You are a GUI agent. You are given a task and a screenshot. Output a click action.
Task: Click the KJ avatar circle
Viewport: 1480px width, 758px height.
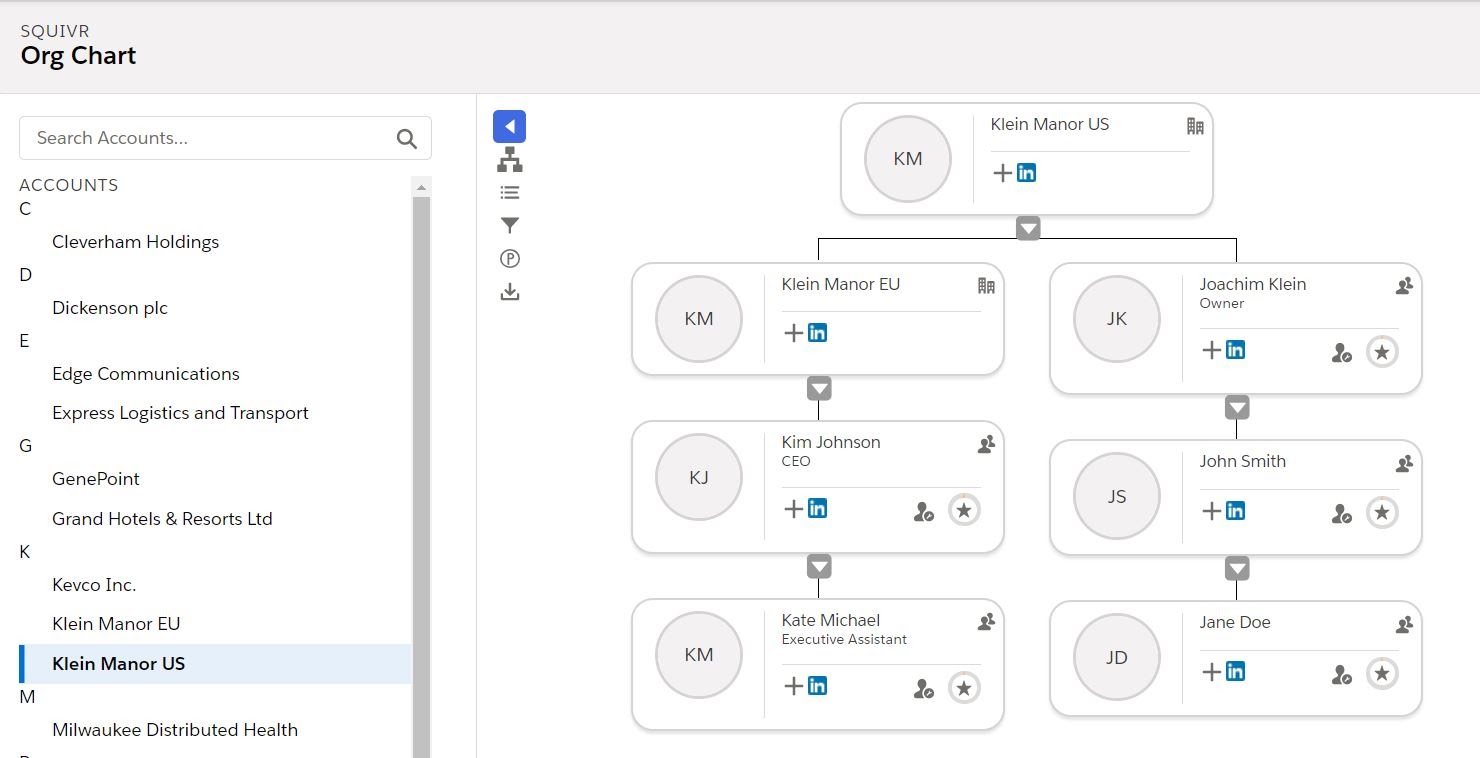699,477
